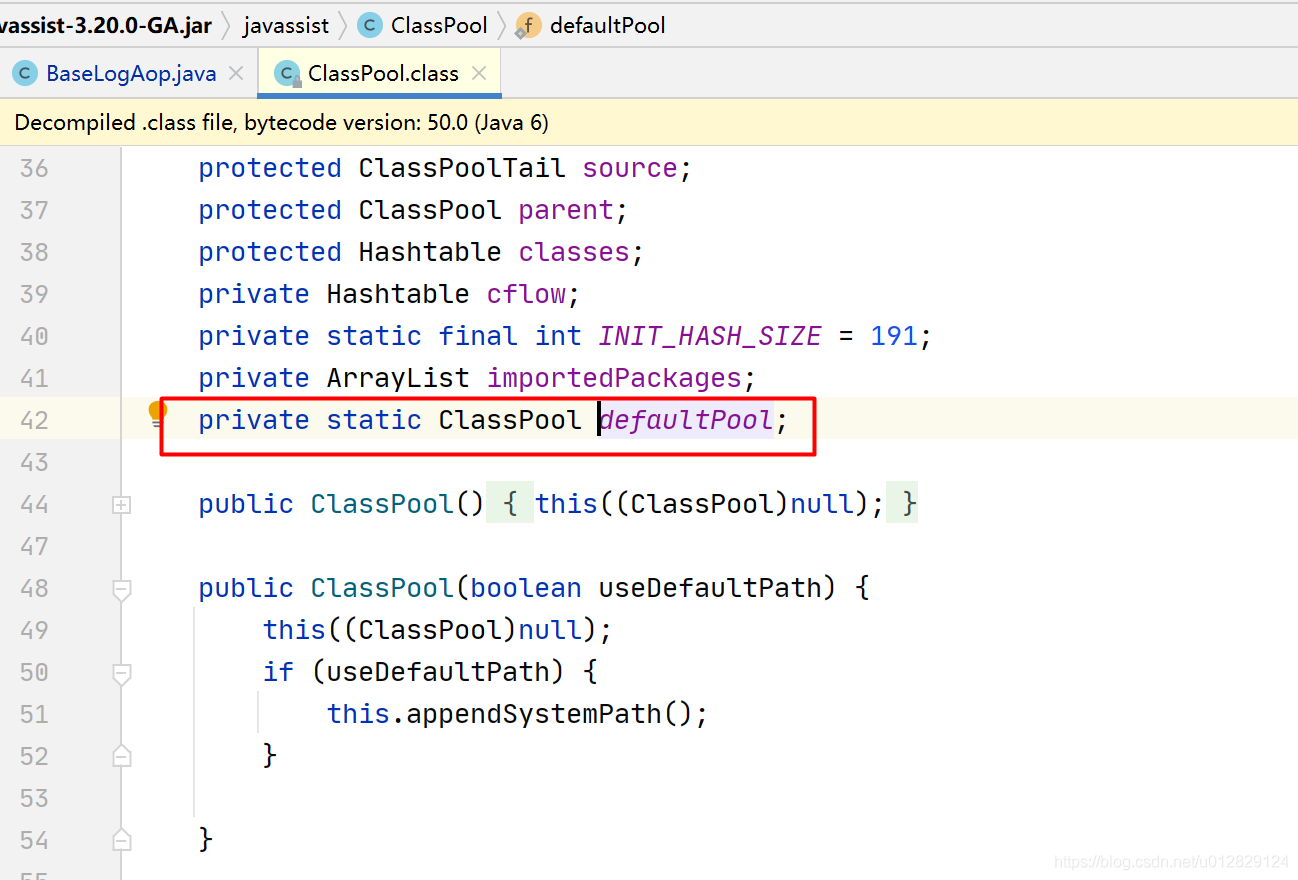Click the importedPackages field name
The image size is (1298, 880).
(614, 378)
